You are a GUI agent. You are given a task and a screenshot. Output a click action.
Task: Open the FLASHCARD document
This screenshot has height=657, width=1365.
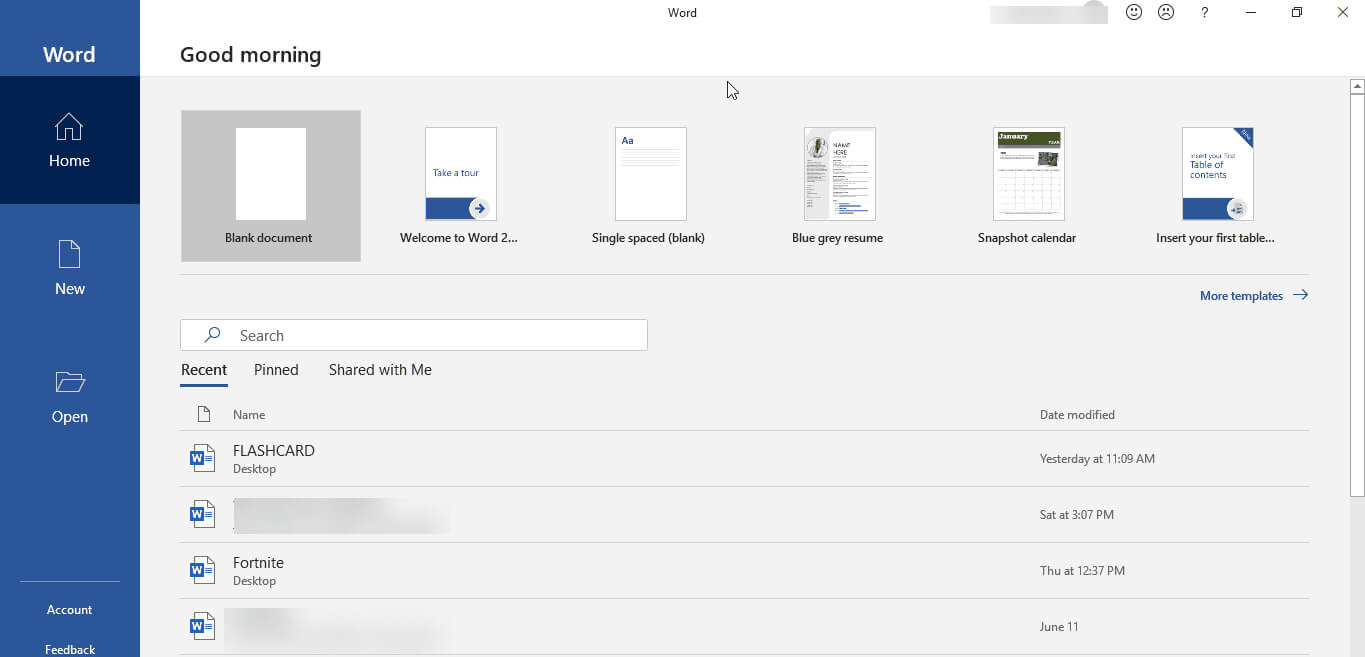coord(744,459)
